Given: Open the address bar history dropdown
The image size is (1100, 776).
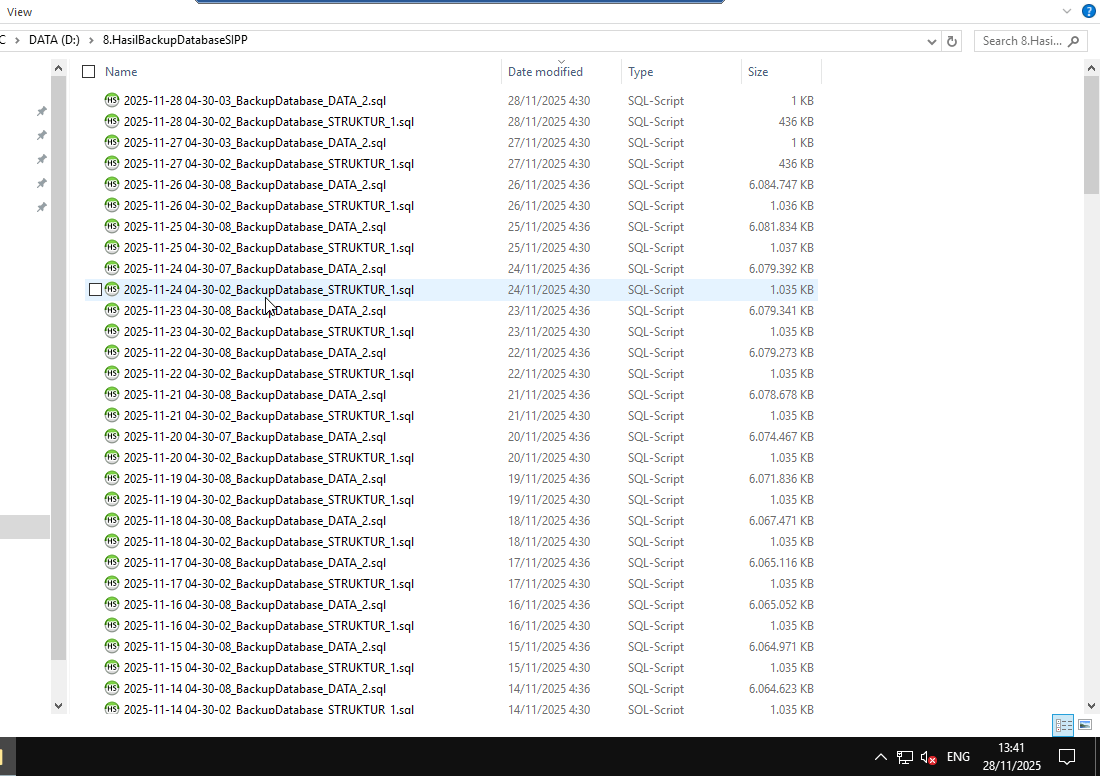Looking at the screenshot, I should click(932, 41).
